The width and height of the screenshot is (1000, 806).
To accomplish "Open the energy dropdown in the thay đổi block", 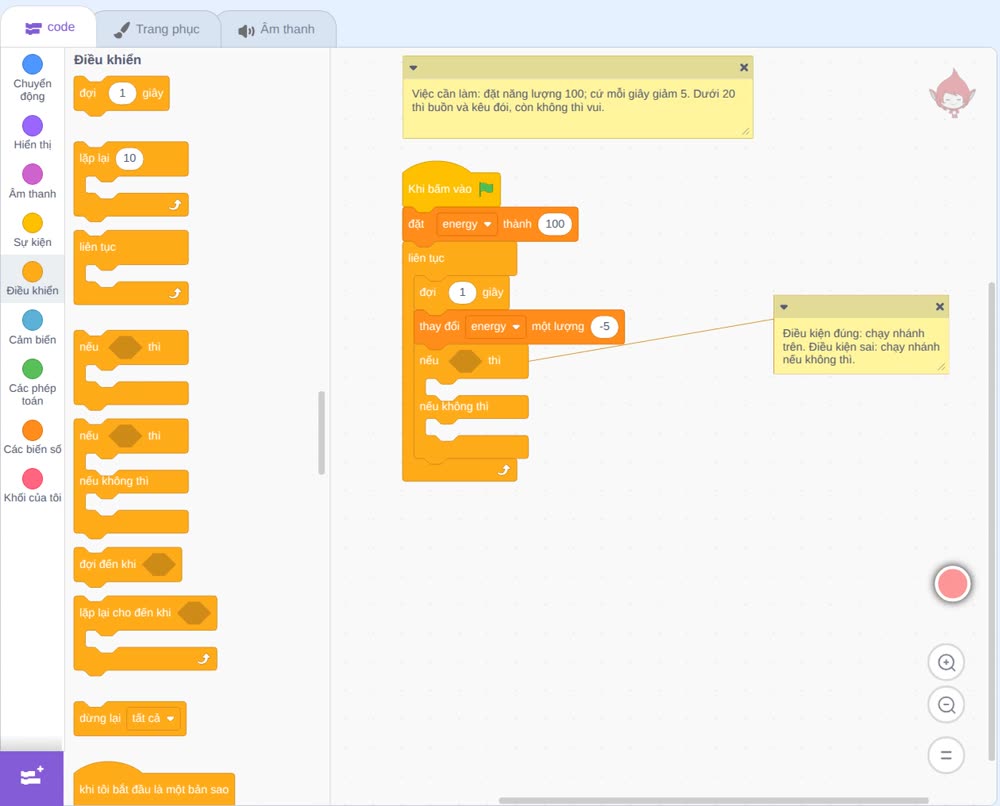I will 496,326.
